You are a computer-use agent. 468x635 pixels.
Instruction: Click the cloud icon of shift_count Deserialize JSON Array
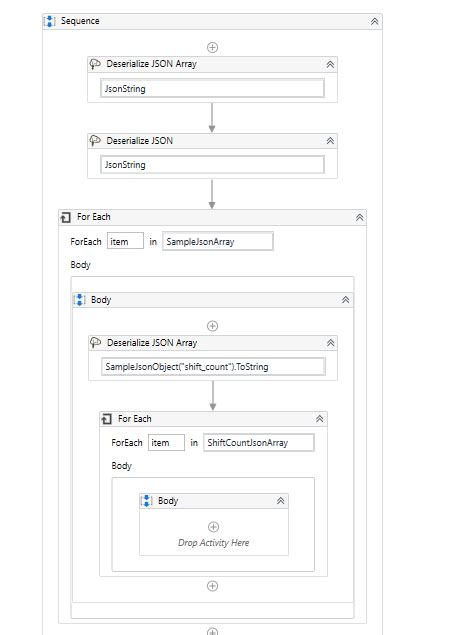pyautogui.click(x=96, y=343)
